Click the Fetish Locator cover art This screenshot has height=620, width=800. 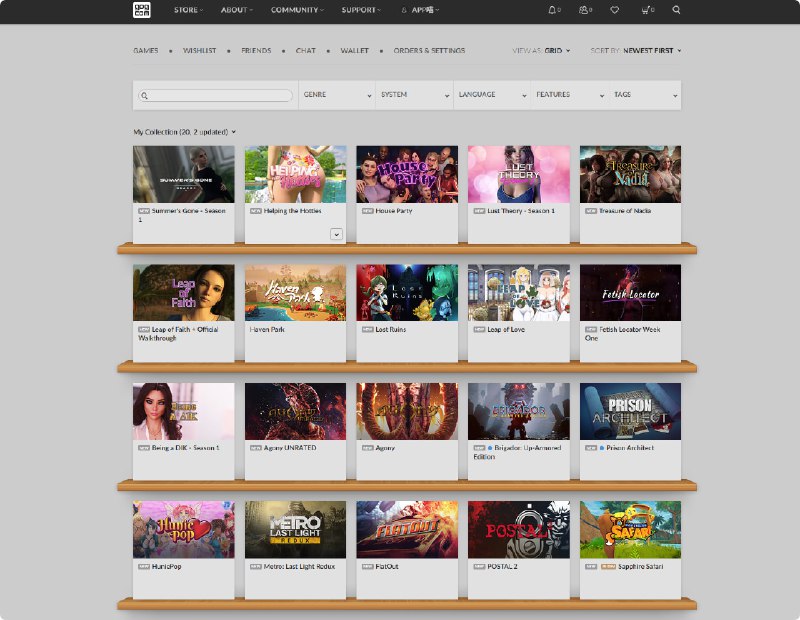pyautogui.click(x=630, y=293)
